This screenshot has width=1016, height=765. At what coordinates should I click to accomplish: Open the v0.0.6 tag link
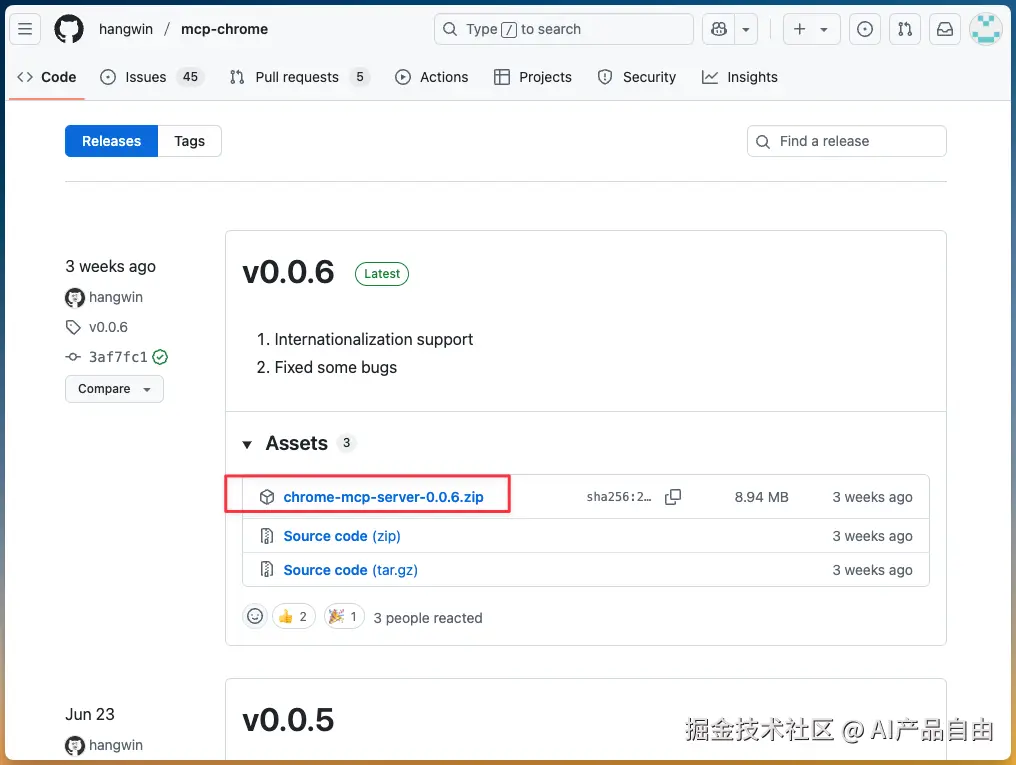[x=108, y=327]
